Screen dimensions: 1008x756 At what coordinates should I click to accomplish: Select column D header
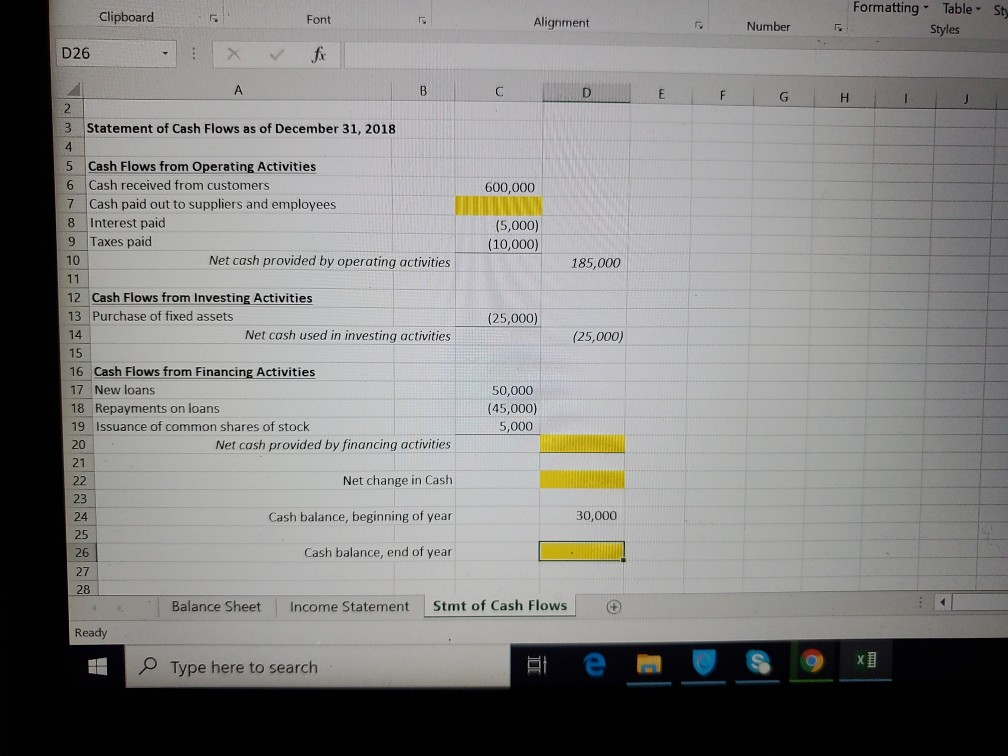tap(586, 93)
